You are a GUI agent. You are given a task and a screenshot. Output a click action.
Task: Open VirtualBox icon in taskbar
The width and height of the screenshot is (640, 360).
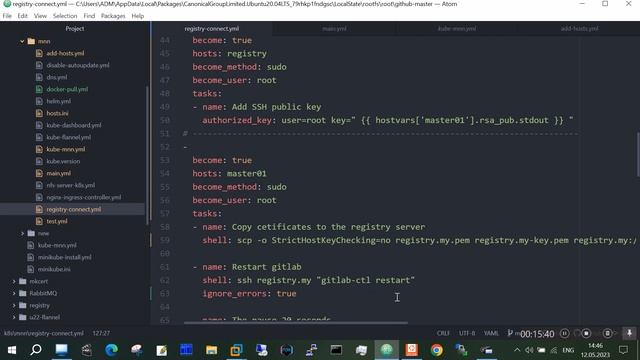pos(236,350)
